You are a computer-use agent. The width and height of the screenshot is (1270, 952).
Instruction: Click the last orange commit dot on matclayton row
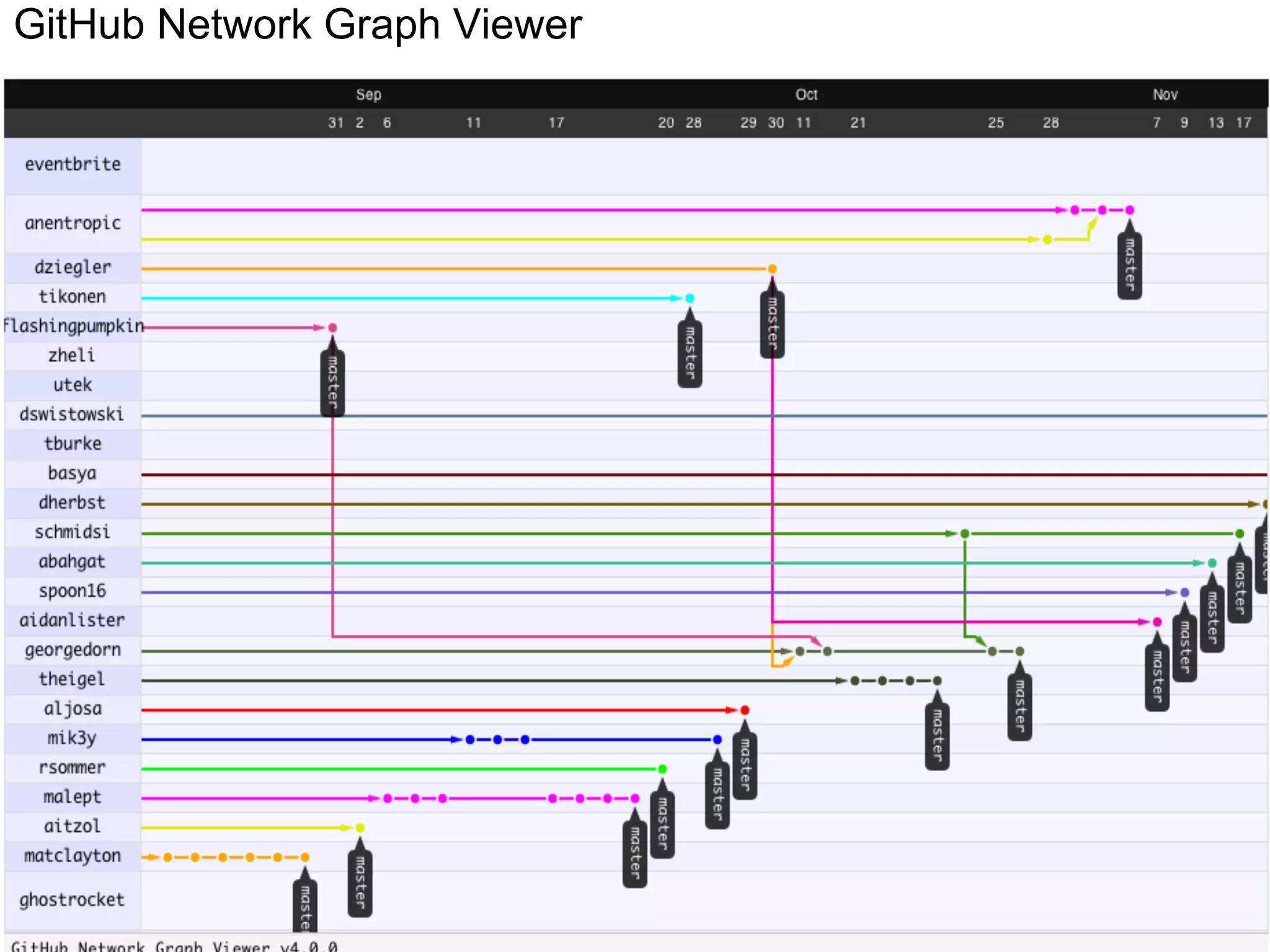click(305, 857)
